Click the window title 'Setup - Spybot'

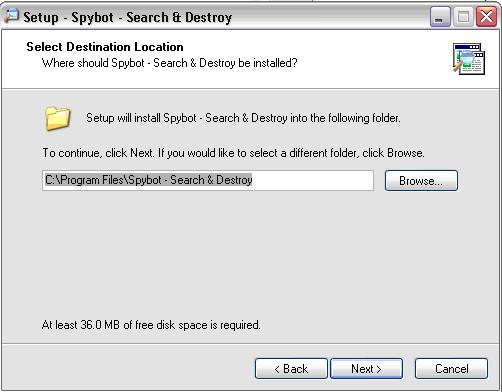(x=128, y=17)
